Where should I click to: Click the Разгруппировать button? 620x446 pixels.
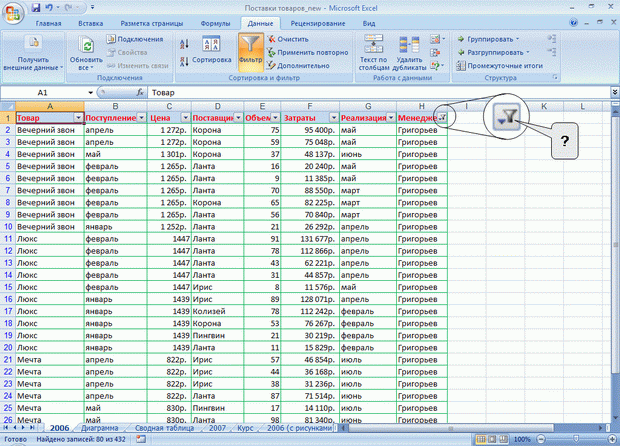coord(494,52)
